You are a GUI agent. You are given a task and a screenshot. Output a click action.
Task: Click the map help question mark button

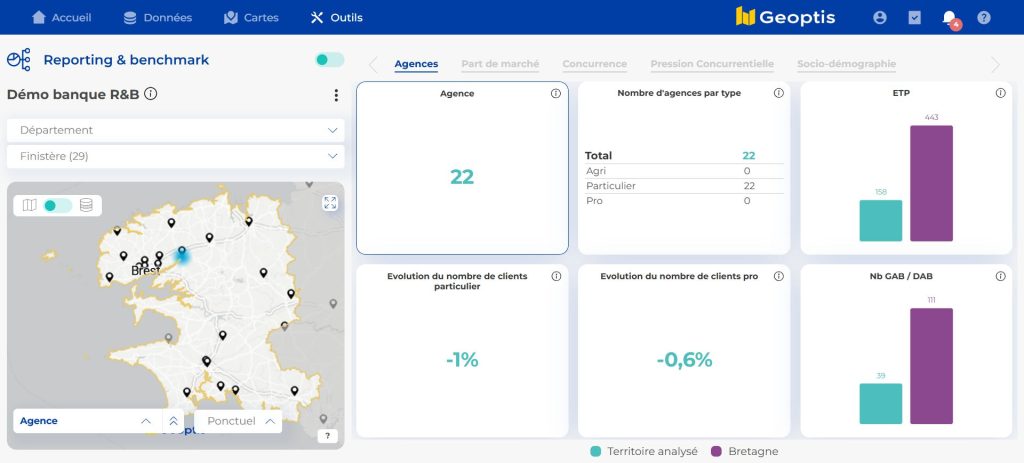tap(327, 436)
